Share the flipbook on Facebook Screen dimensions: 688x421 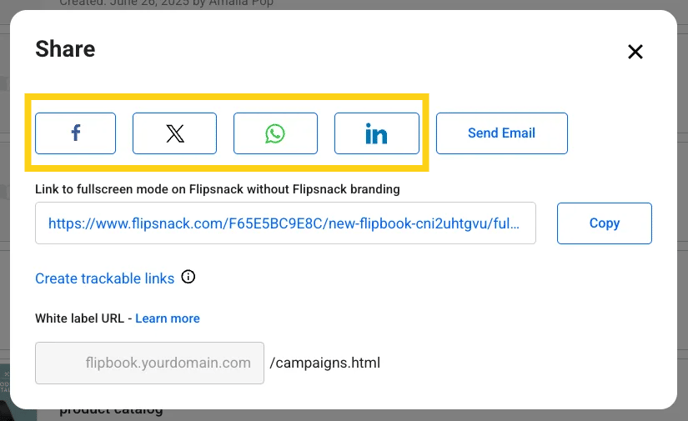point(75,133)
